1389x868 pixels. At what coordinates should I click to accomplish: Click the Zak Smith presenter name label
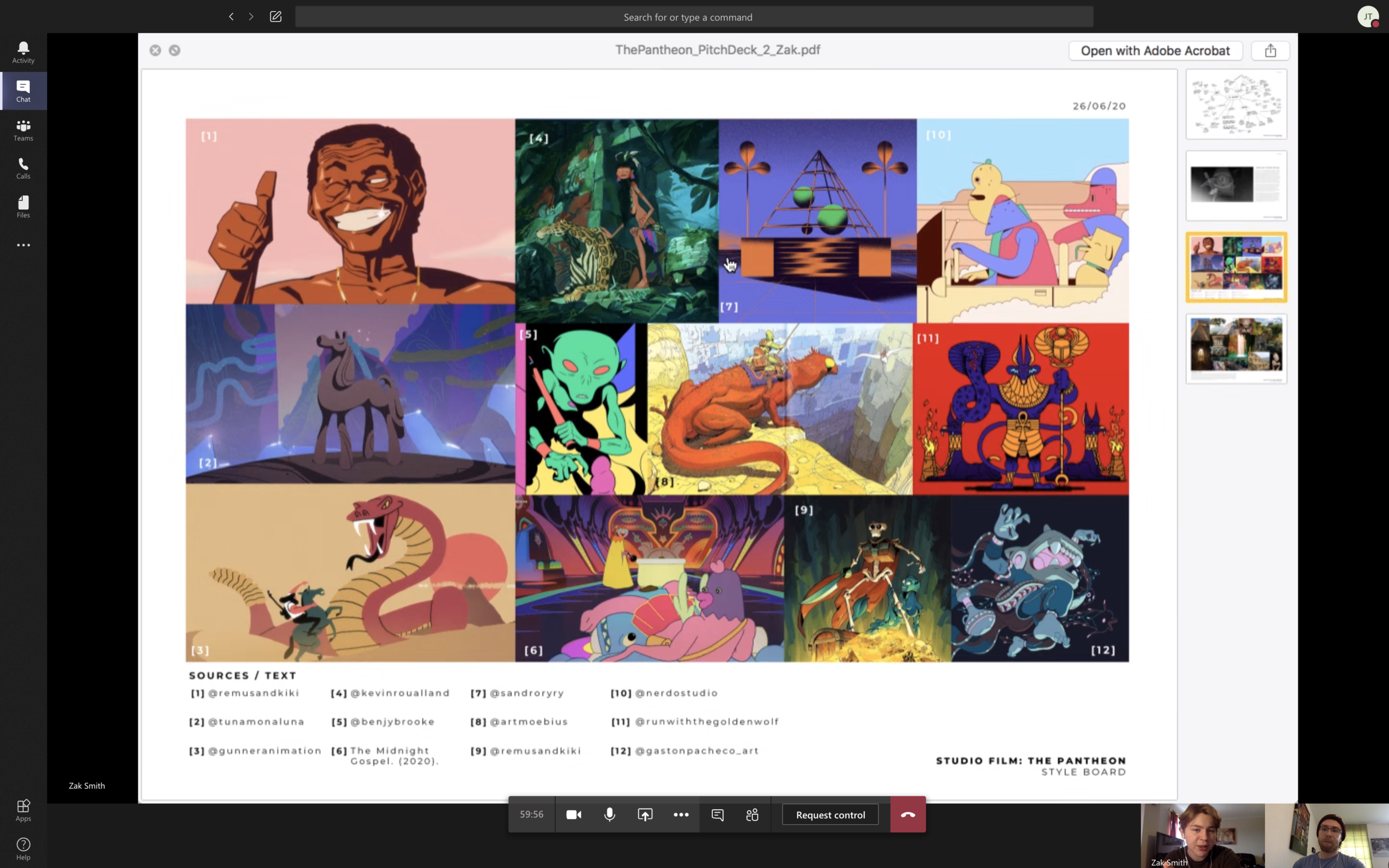[87, 785]
